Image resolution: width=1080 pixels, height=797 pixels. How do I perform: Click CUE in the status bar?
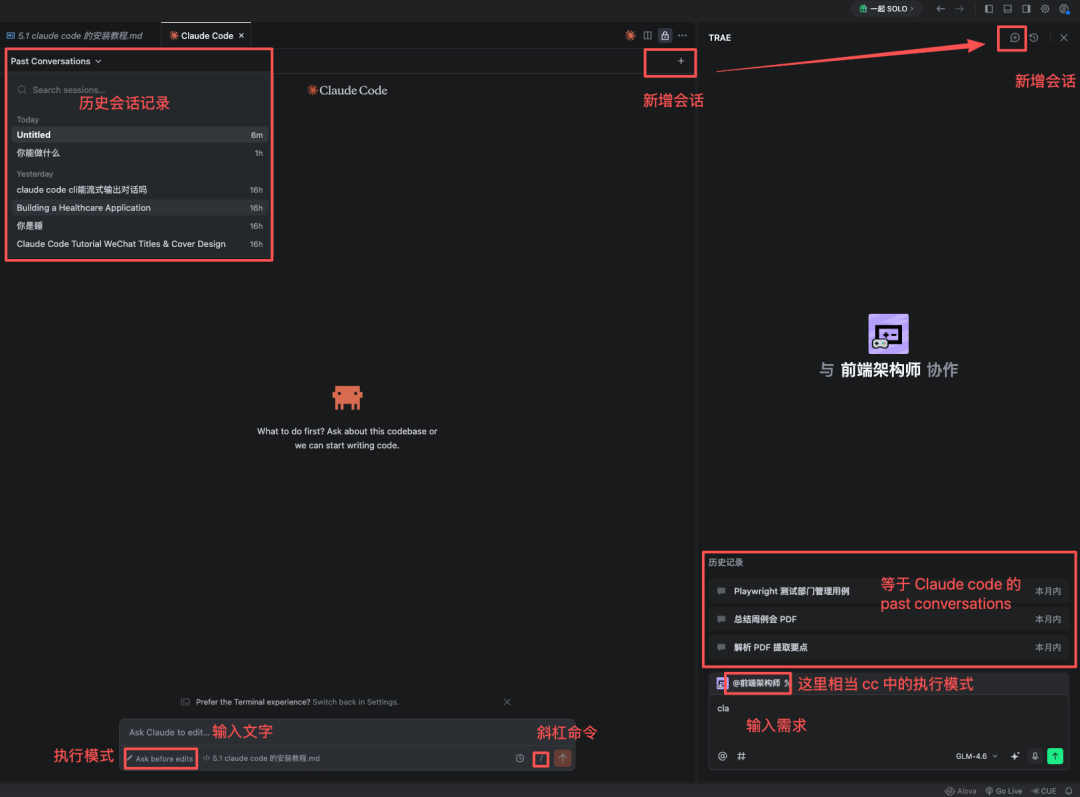tap(1043, 791)
